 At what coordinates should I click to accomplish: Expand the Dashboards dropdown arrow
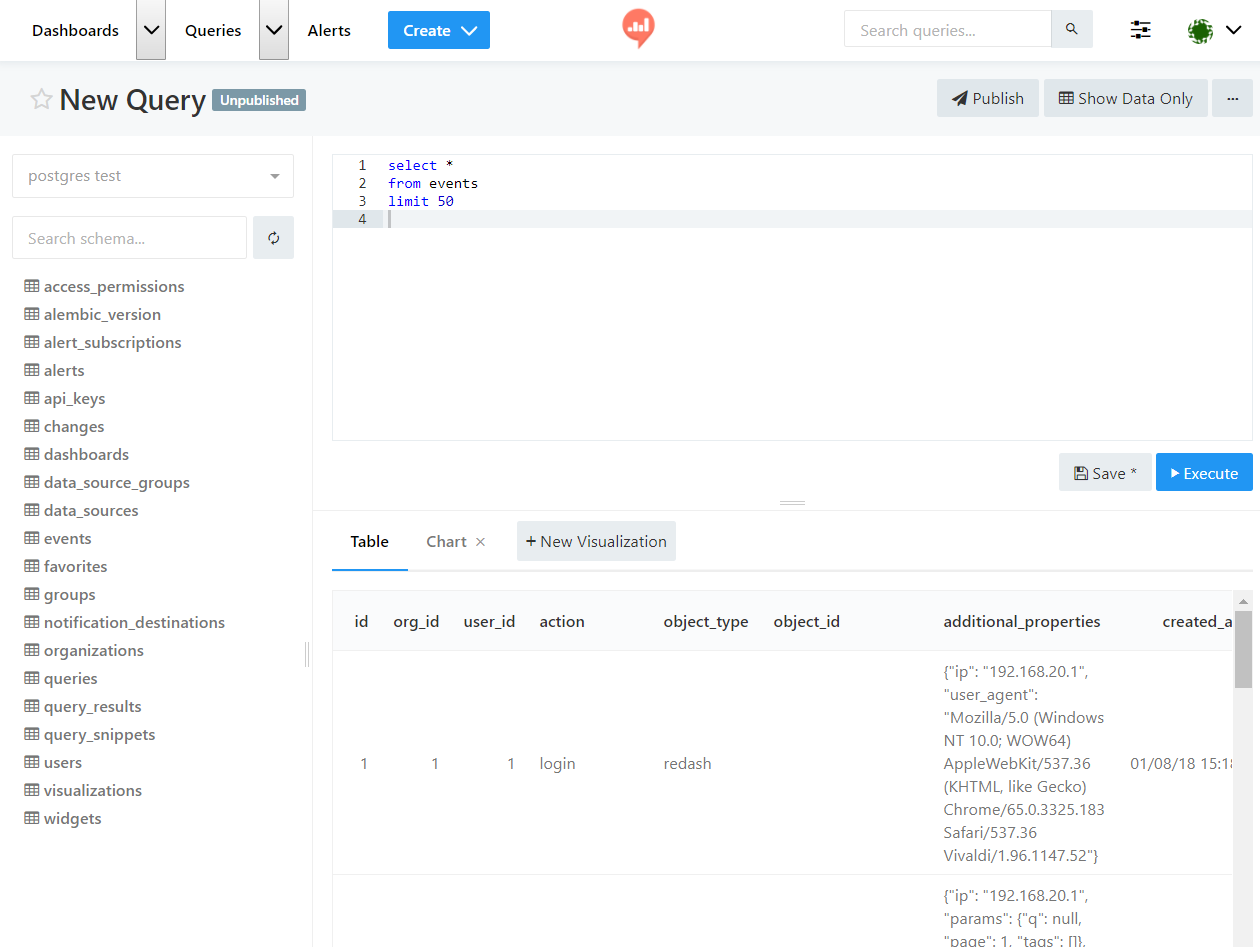[x=151, y=30]
